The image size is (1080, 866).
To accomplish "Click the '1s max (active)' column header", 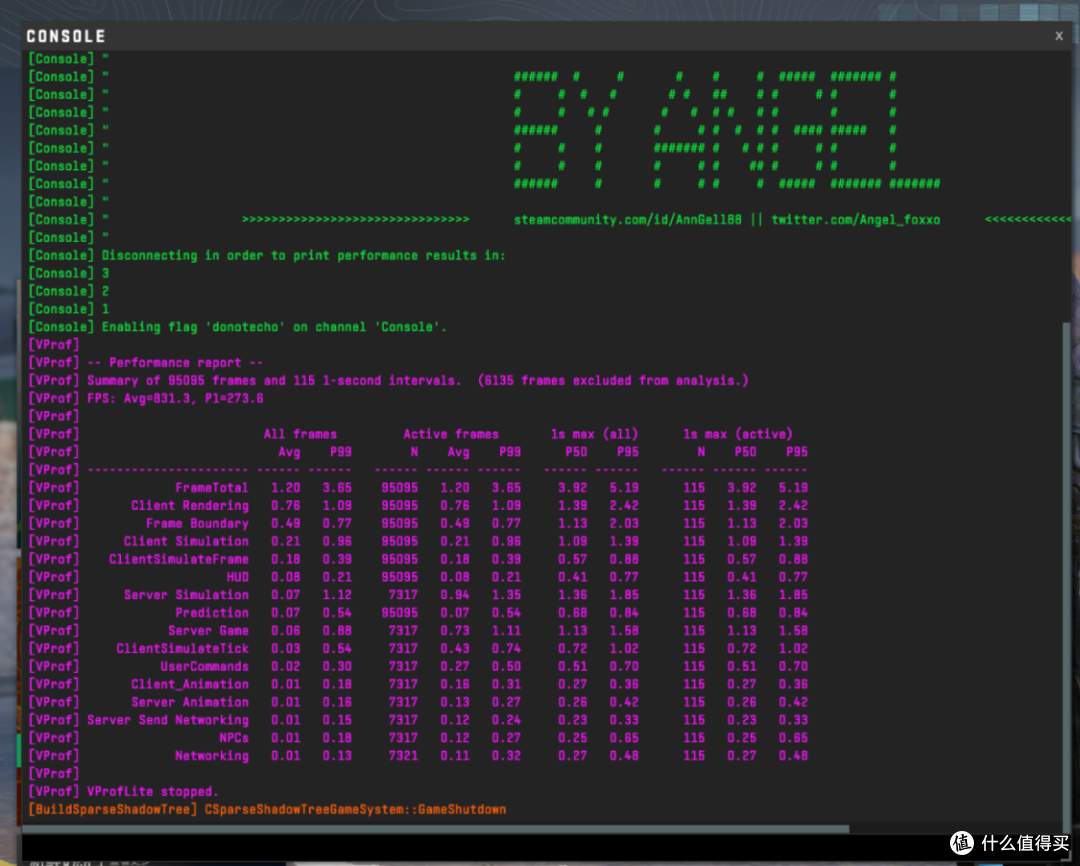I will click(x=738, y=434).
